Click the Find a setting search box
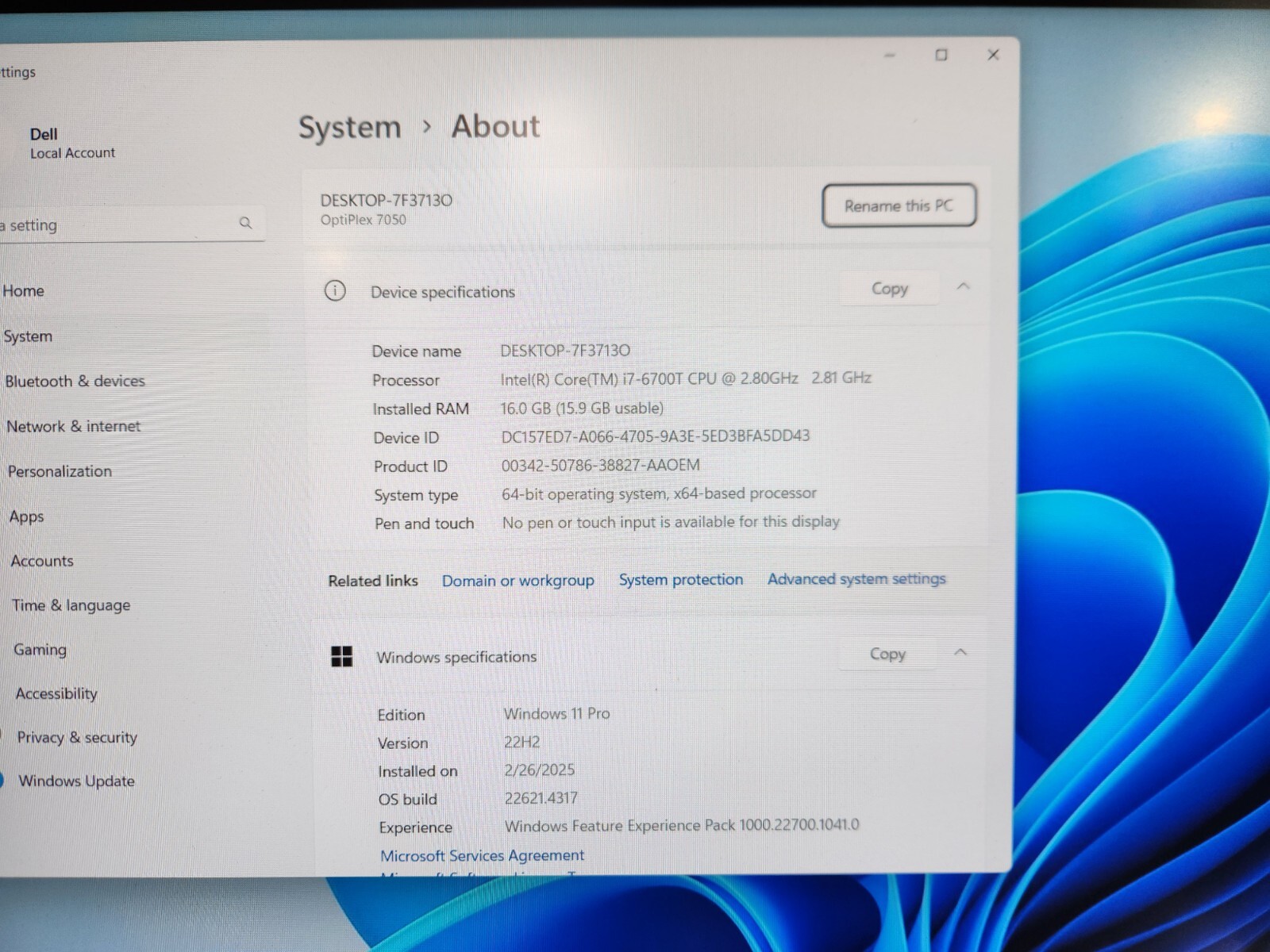The image size is (1270, 952). click(131, 225)
